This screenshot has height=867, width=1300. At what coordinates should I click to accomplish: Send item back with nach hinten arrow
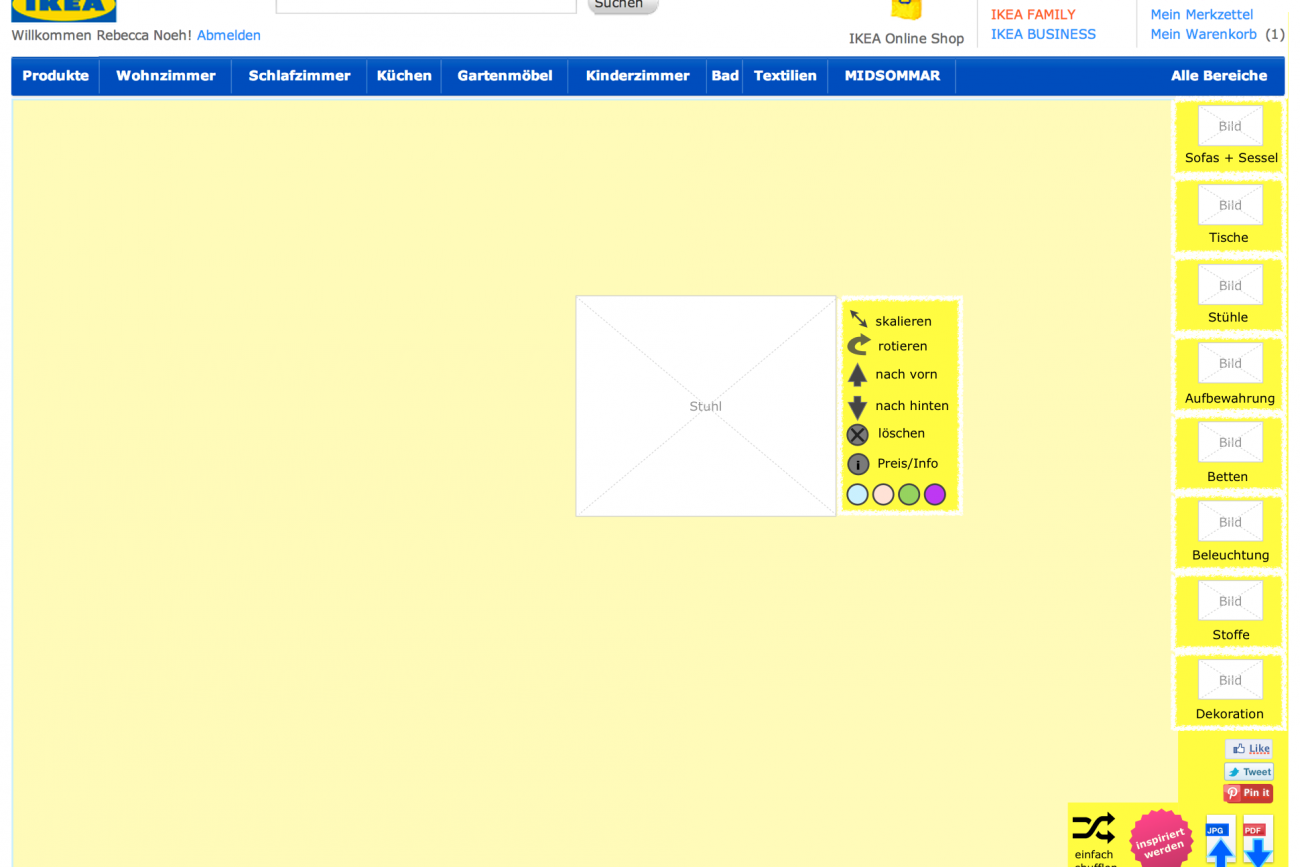tap(857, 406)
